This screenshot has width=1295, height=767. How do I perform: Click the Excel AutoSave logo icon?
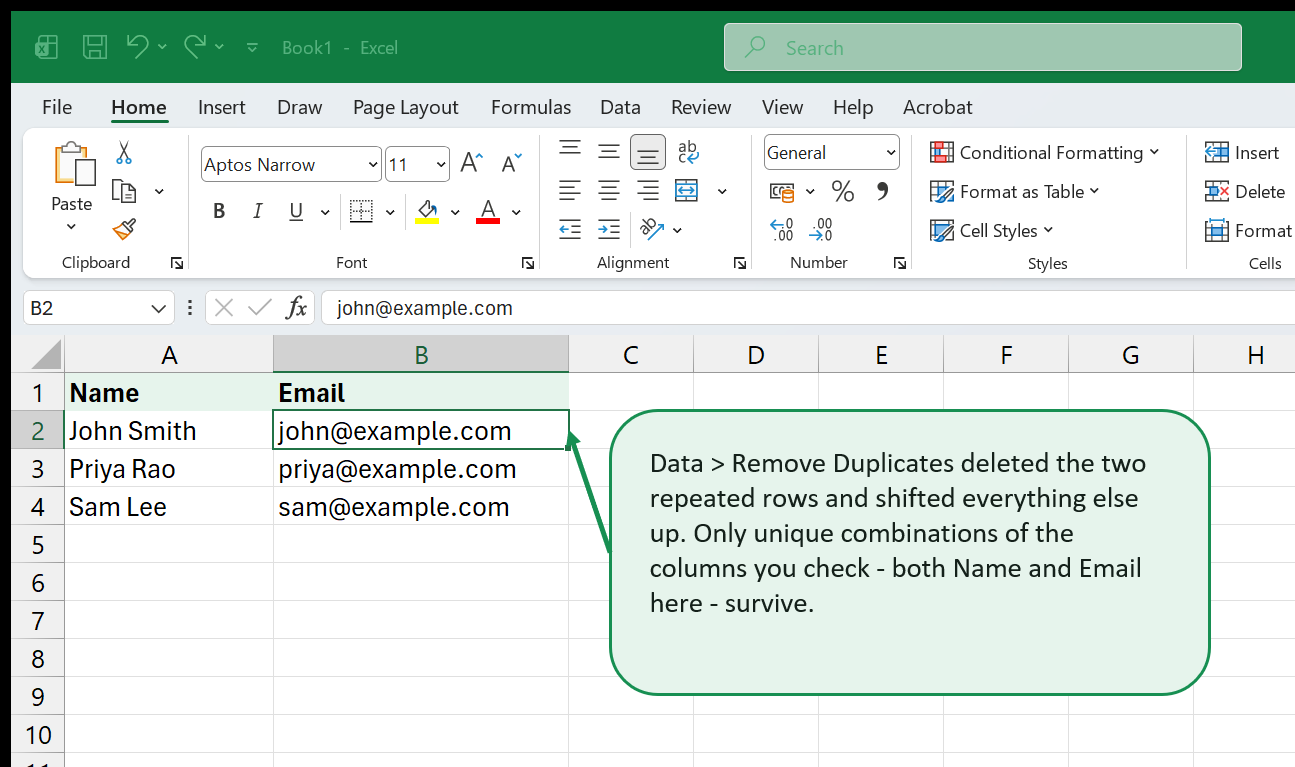pos(46,47)
